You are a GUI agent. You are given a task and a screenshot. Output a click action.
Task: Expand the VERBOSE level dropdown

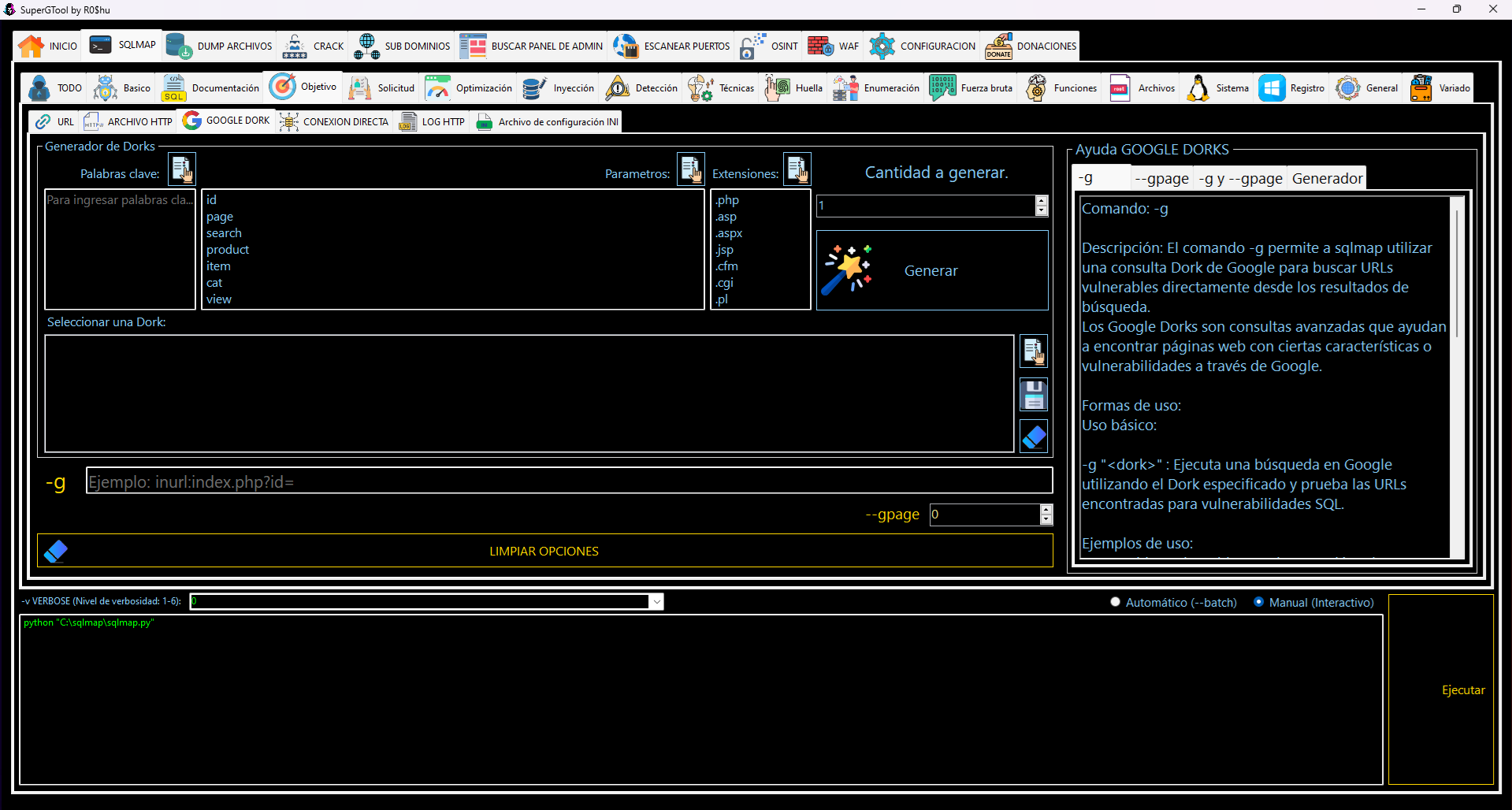(x=656, y=602)
